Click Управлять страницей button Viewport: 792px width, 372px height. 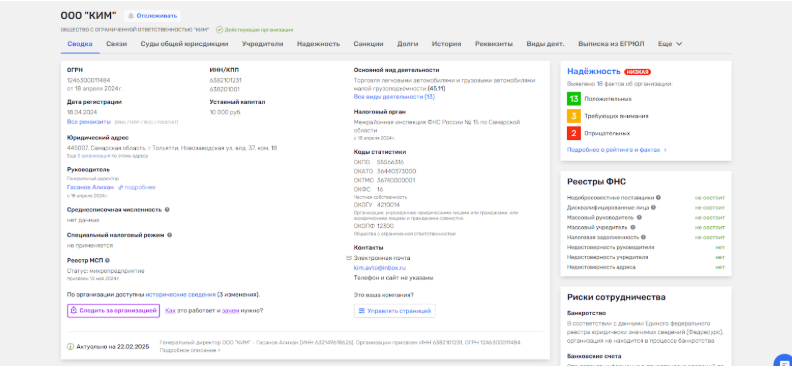(394, 311)
